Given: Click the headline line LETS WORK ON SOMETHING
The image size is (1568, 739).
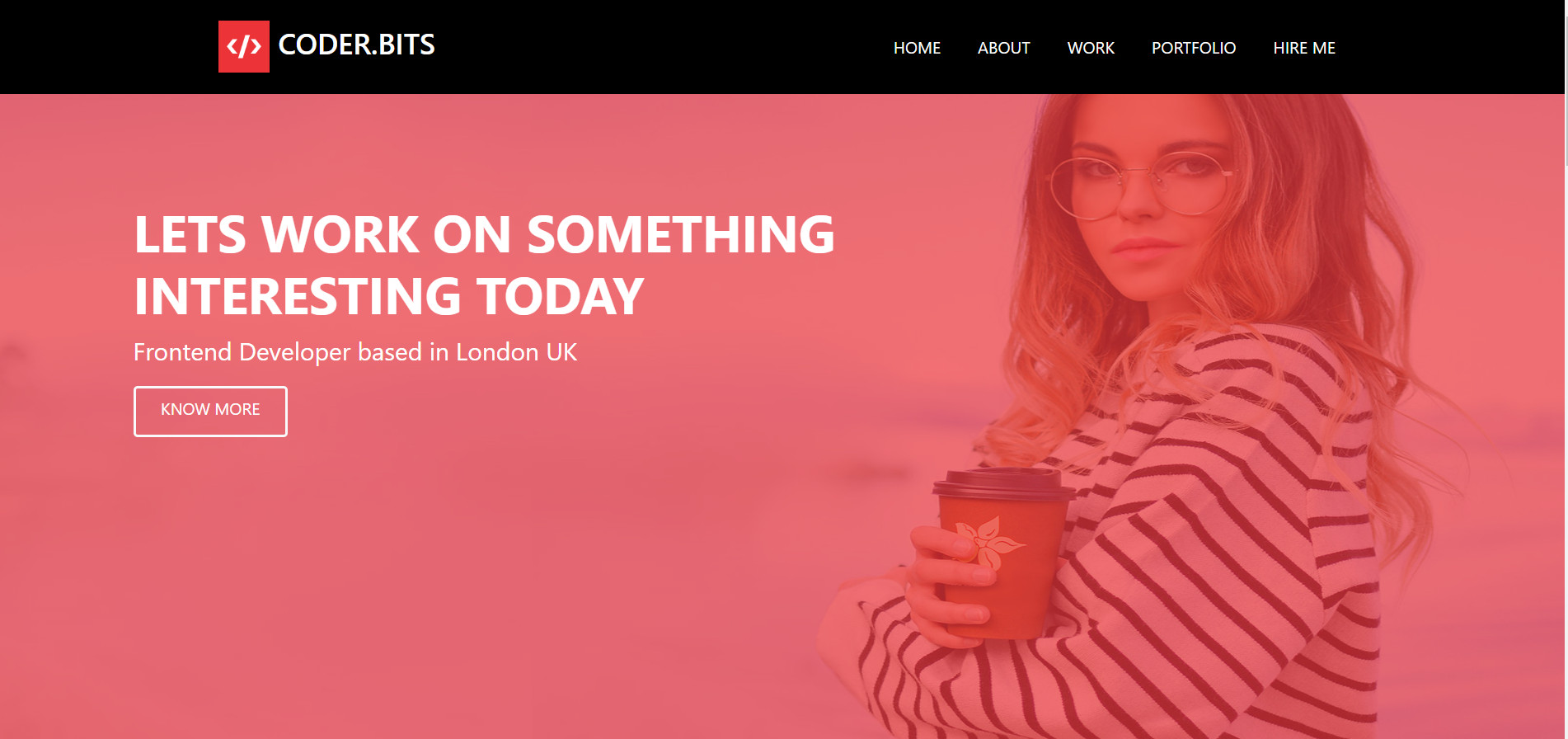Looking at the screenshot, I should coord(484,235).
